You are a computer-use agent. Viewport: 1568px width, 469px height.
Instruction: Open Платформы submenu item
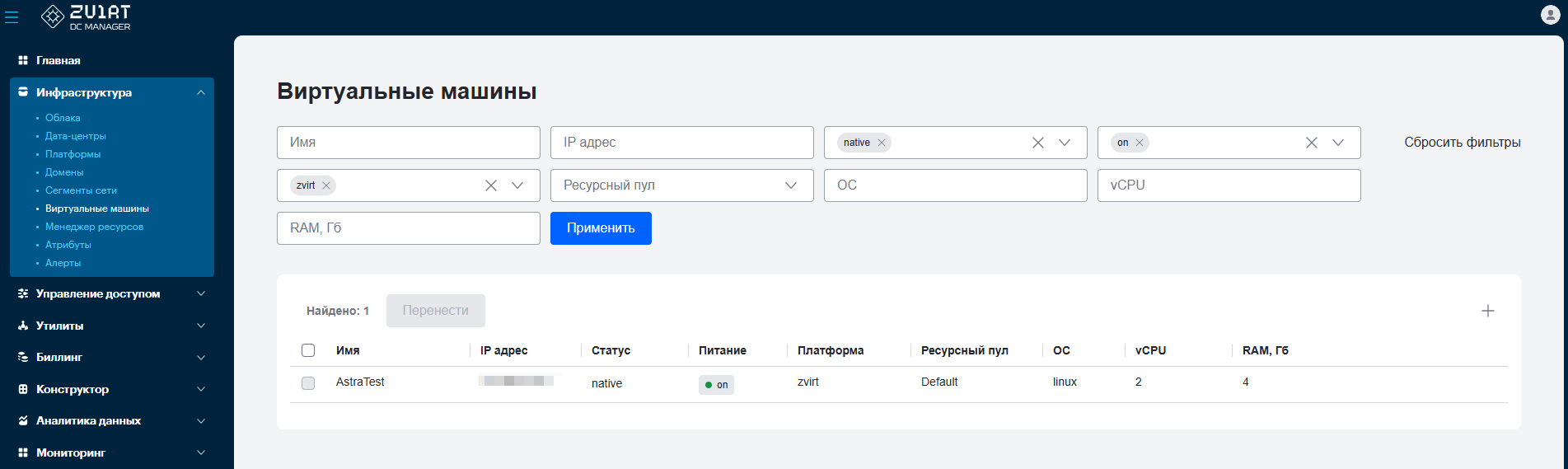(73, 154)
